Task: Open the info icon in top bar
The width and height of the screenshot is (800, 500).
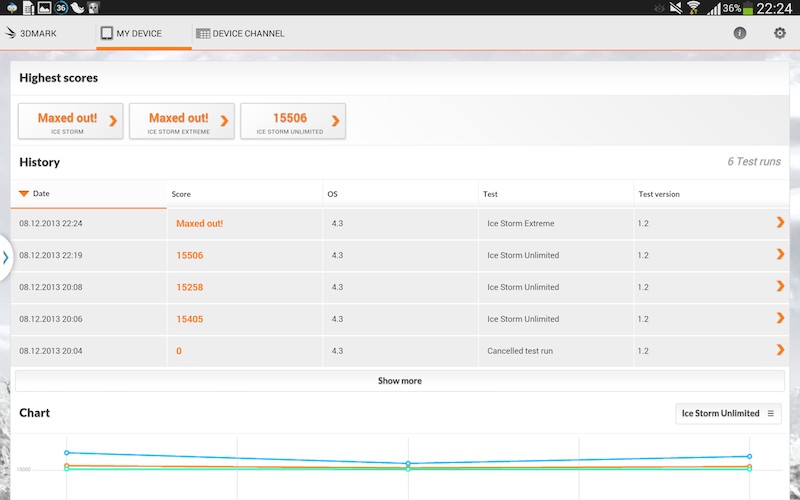Action: [x=739, y=33]
